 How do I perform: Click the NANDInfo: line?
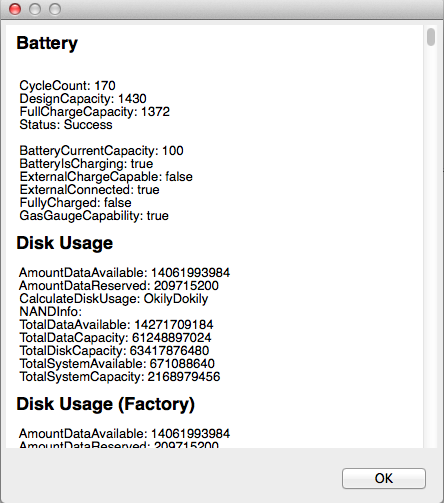point(50,312)
